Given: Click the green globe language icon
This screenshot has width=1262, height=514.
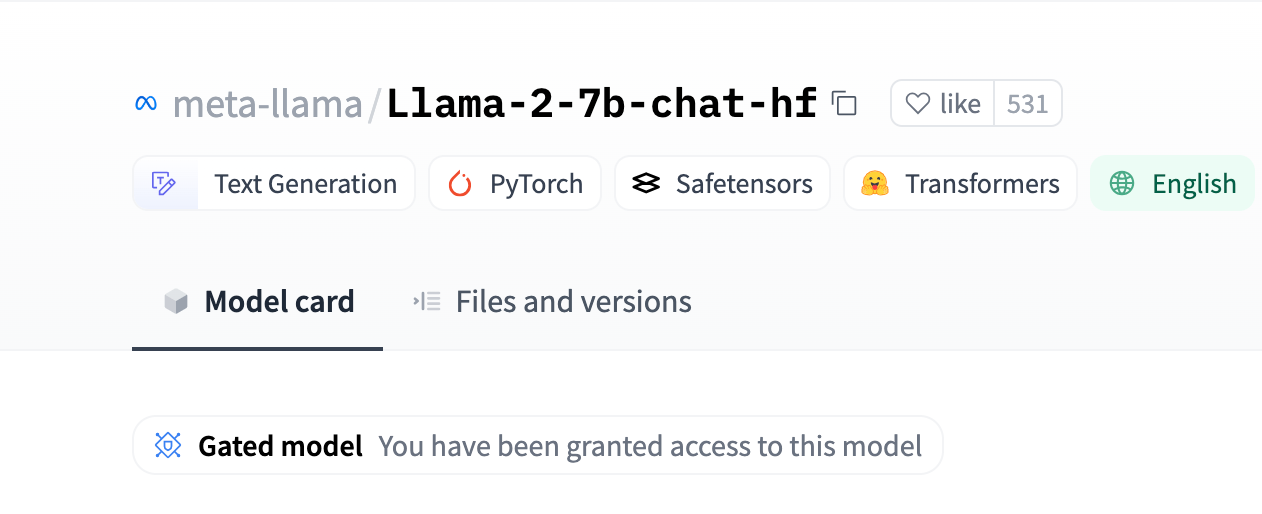Looking at the screenshot, I should point(1122,184).
